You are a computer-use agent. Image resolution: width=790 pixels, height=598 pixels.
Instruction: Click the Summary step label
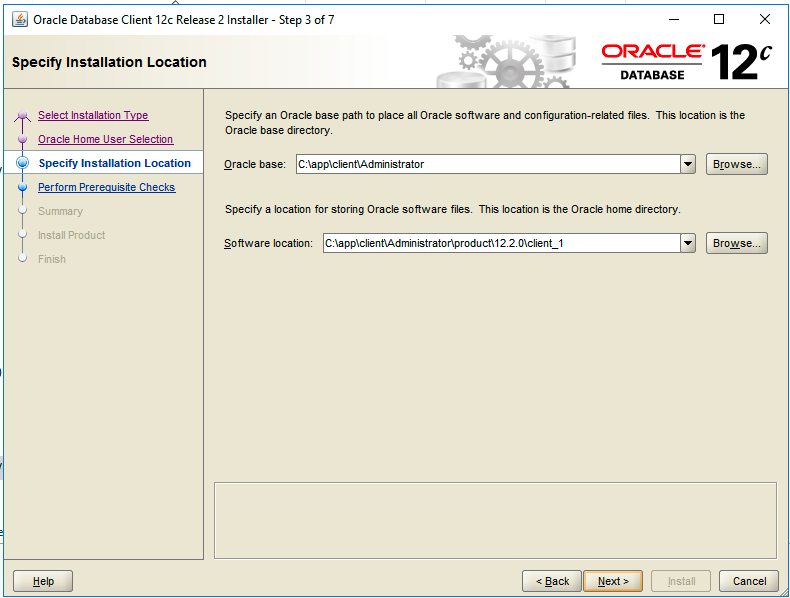tap(60, 211)
